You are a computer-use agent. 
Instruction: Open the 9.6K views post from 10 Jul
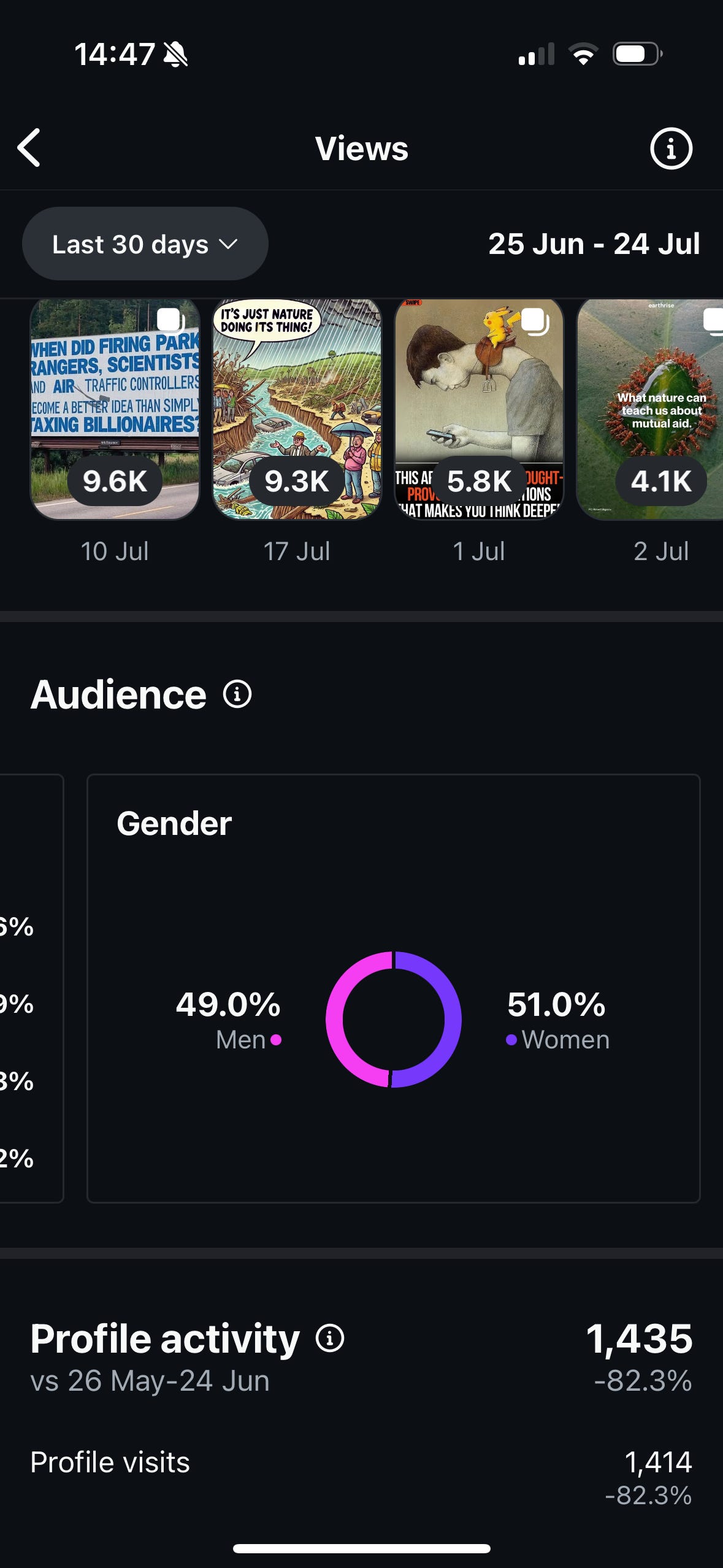click(x=115, y=409)
